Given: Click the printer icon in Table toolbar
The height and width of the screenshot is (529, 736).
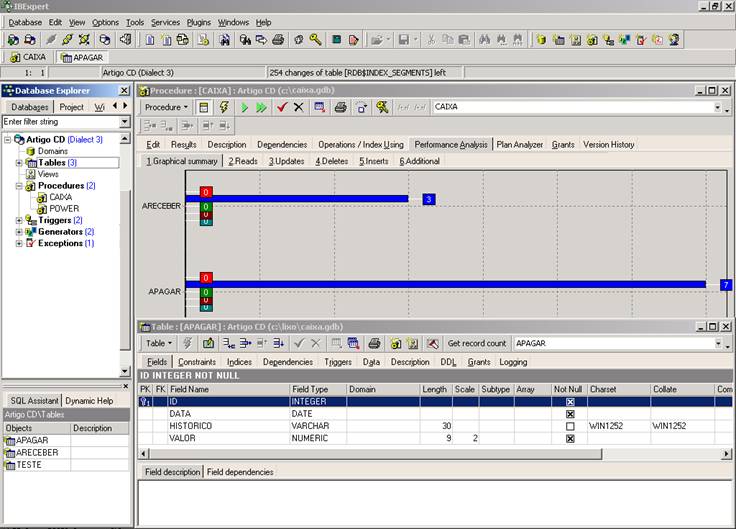Looking at the screenshot, I should tap(374, 343).
